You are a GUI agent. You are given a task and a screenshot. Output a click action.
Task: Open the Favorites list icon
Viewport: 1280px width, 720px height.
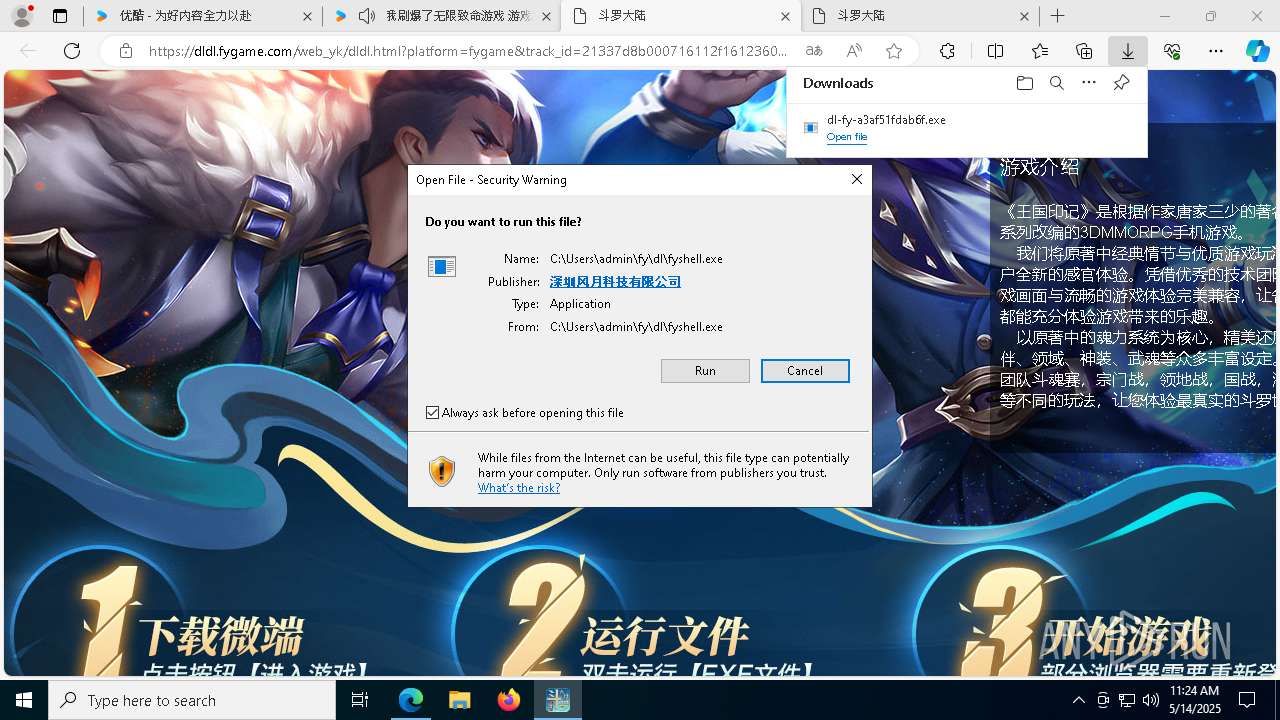(x=1040, y=51)
